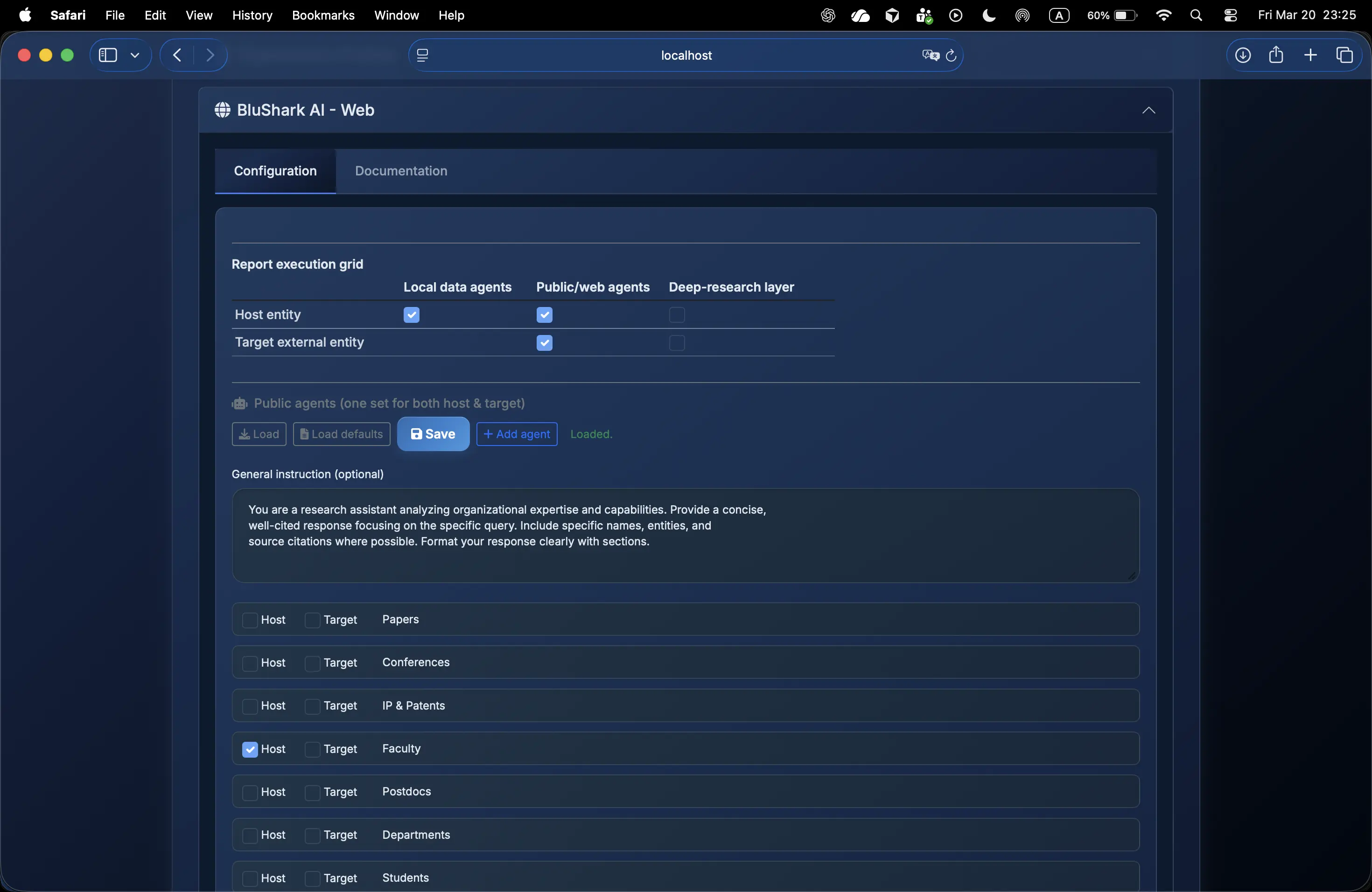
Task: Open the Apple menu
Action: pos(25,15)
